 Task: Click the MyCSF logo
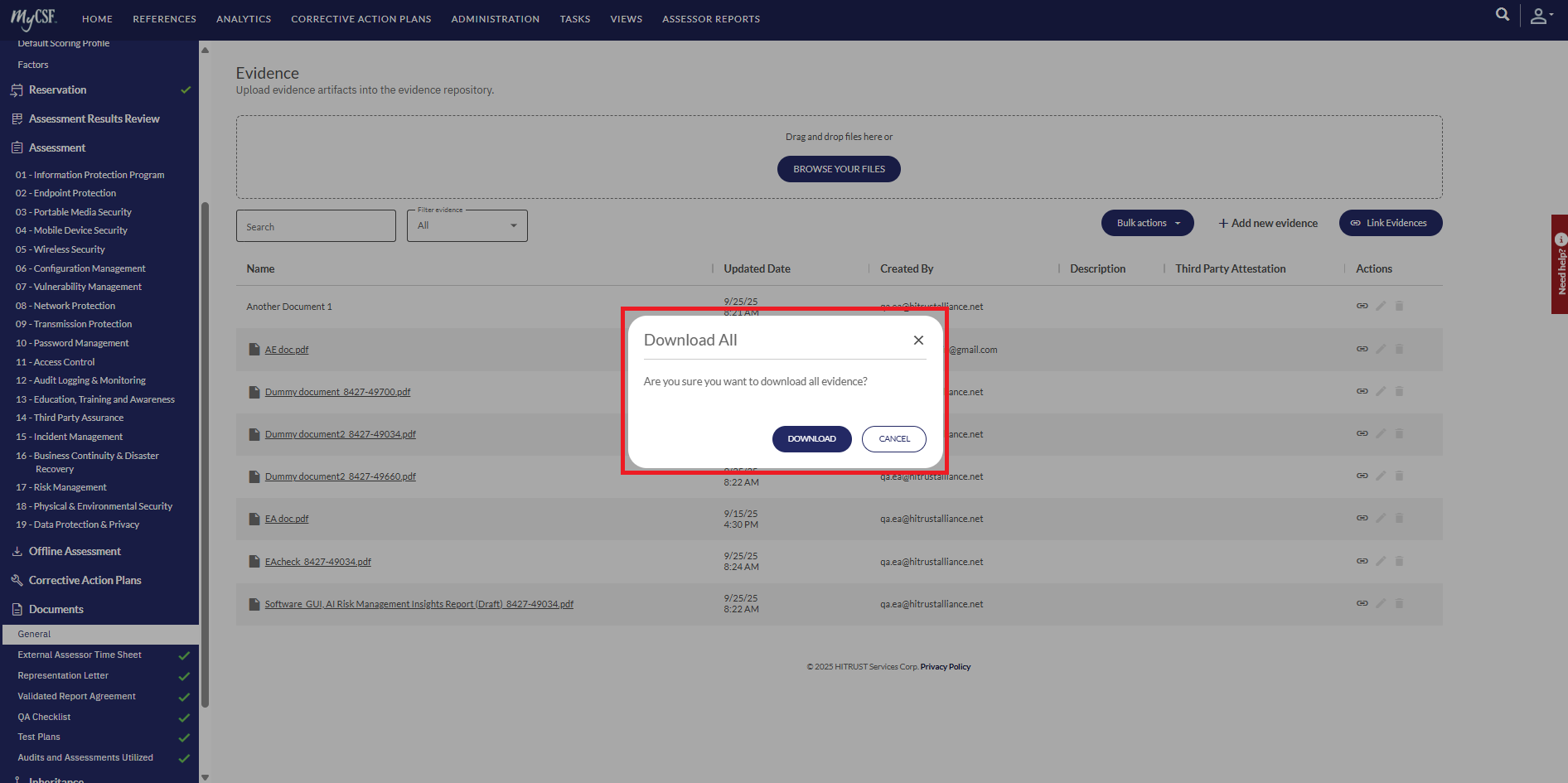33,17
